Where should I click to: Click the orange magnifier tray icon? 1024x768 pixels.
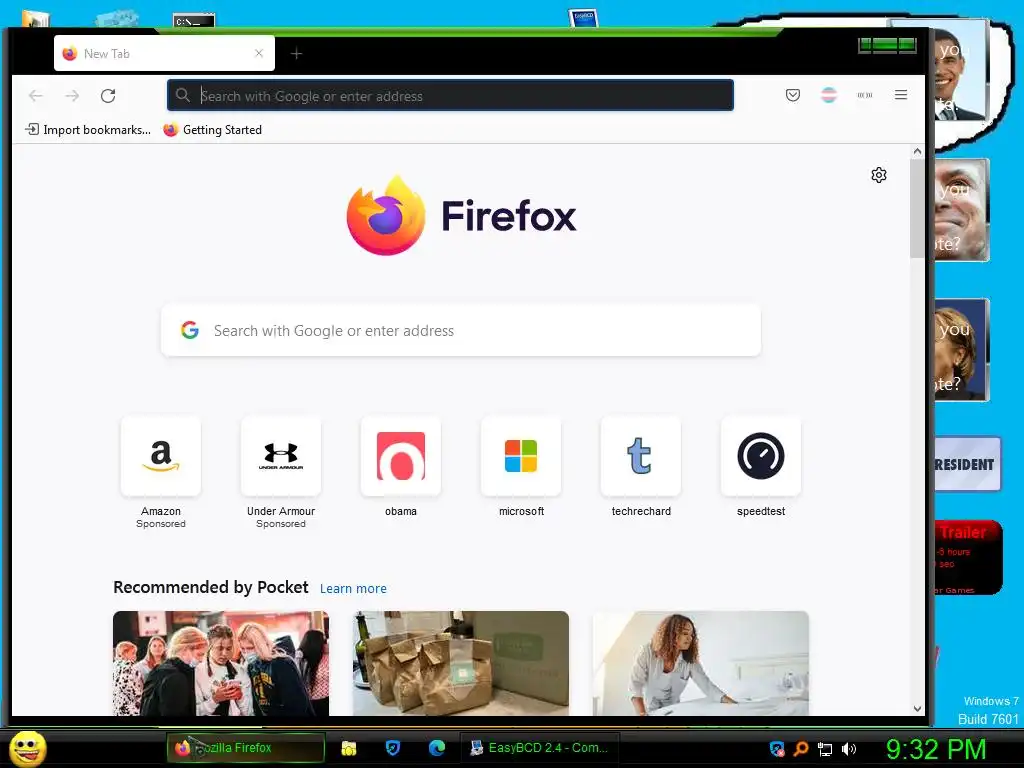(x=801, y=749)
